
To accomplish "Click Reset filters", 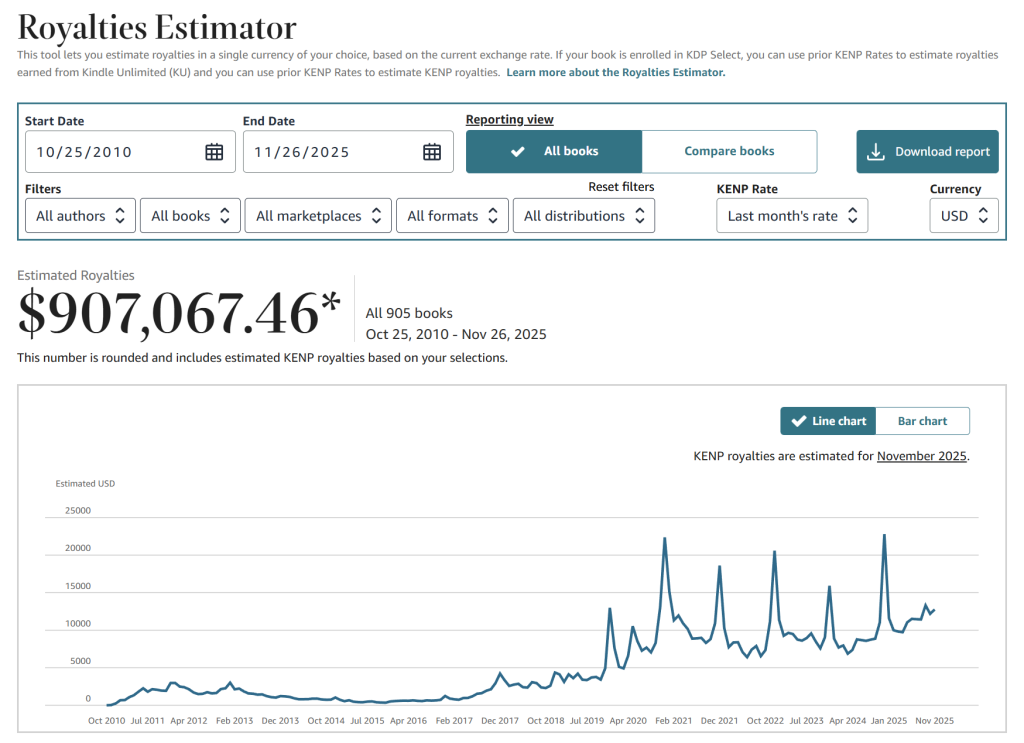I will click(621, 187).
